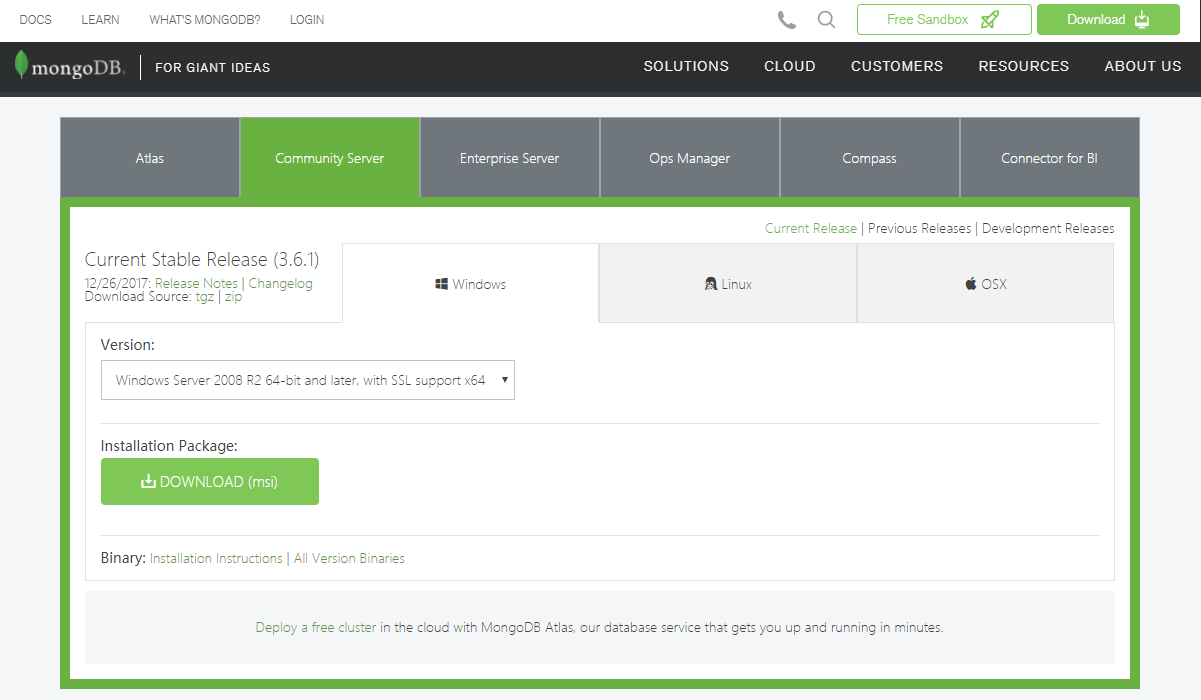Open the Enterprise Server tab
Image resolution: width=1201 pixels, height=700 pixels.
[510, 158]
